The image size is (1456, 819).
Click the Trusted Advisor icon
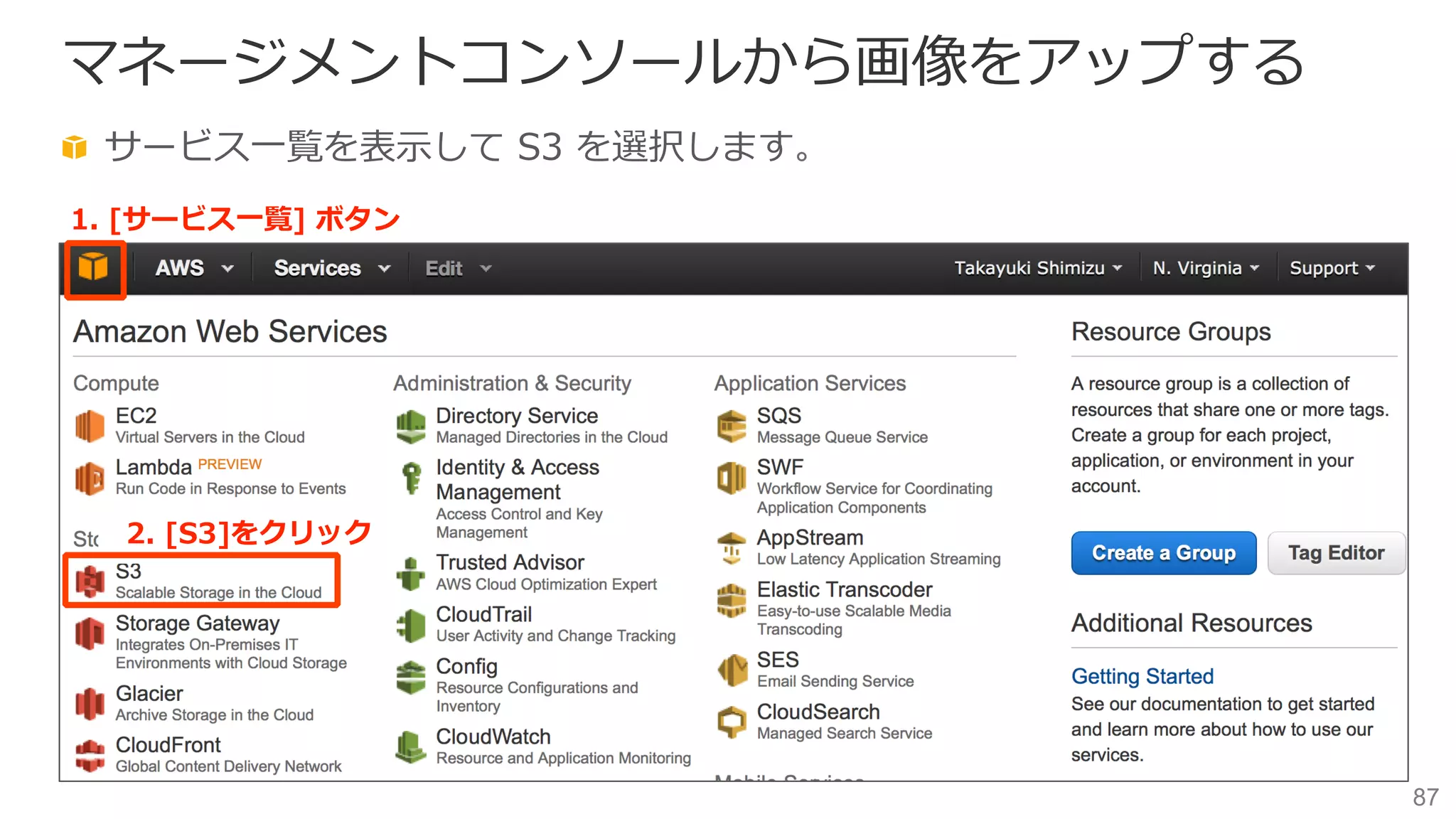click(x=411, y=573)
